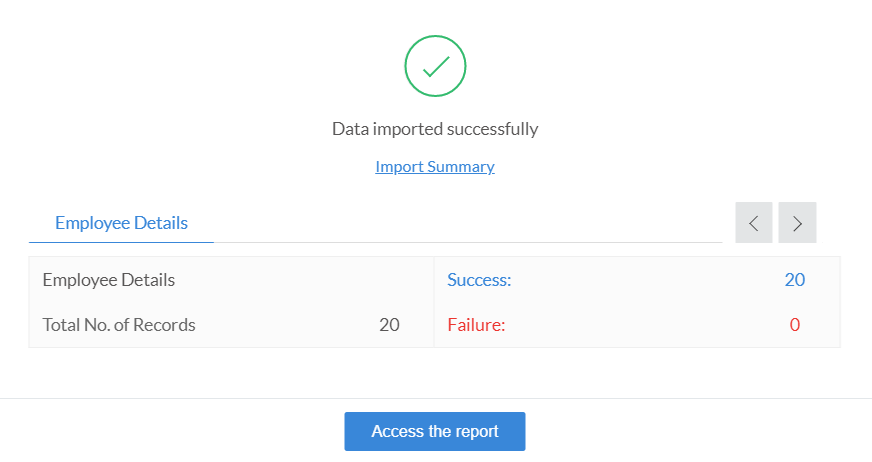872x462 pixels.
Task: Click the green success checkmark icon
Action: point(435,67)
